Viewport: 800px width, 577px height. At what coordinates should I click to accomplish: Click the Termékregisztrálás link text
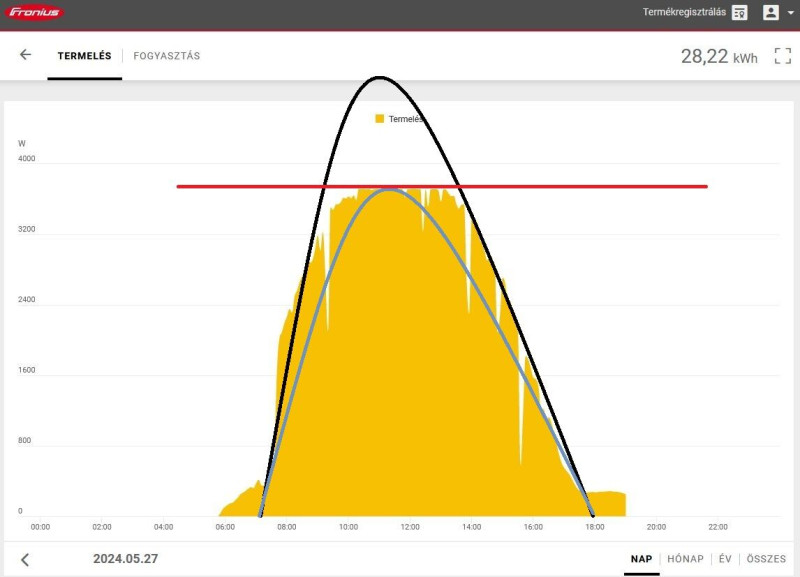[684, 12]
